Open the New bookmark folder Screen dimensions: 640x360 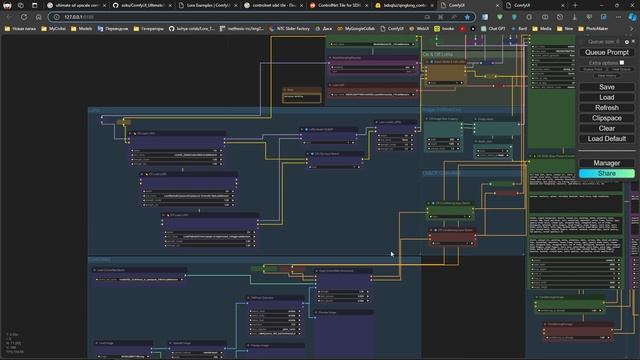[564, 29]
